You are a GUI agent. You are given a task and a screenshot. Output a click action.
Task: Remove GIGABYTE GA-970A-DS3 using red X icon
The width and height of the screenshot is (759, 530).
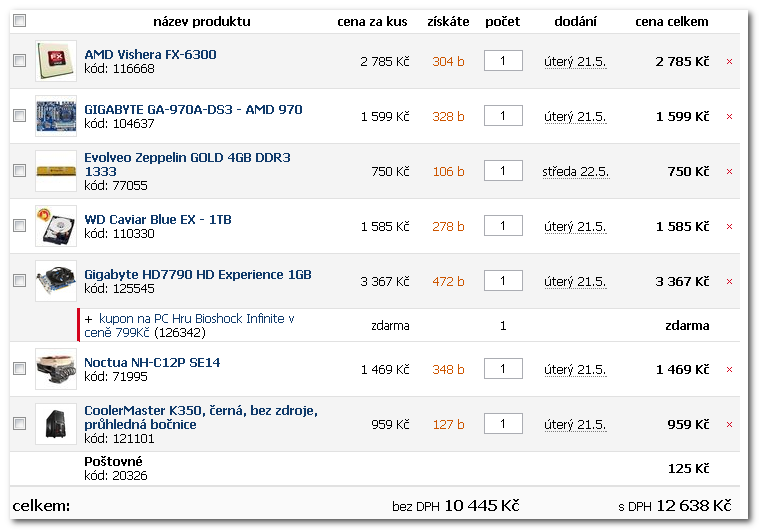point(729,117)
